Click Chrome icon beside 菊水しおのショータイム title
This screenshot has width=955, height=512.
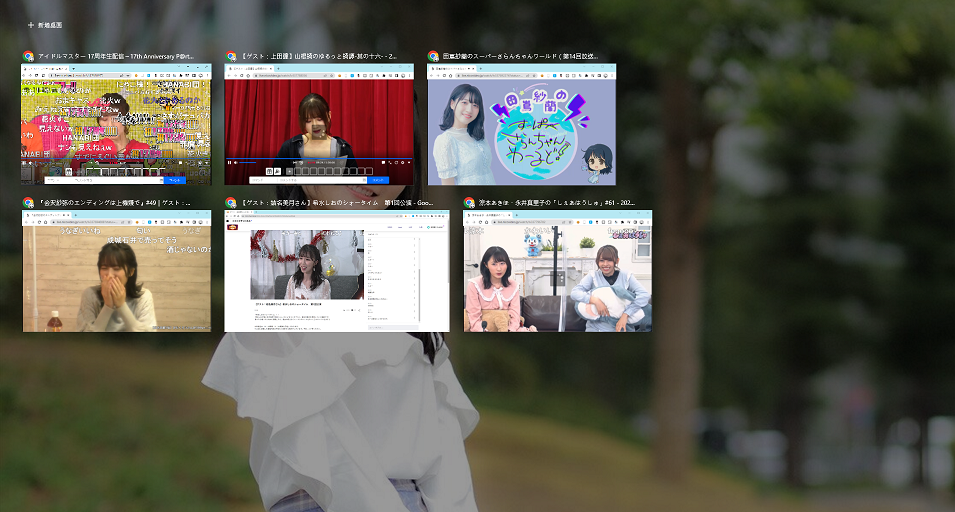pos(231,203)
